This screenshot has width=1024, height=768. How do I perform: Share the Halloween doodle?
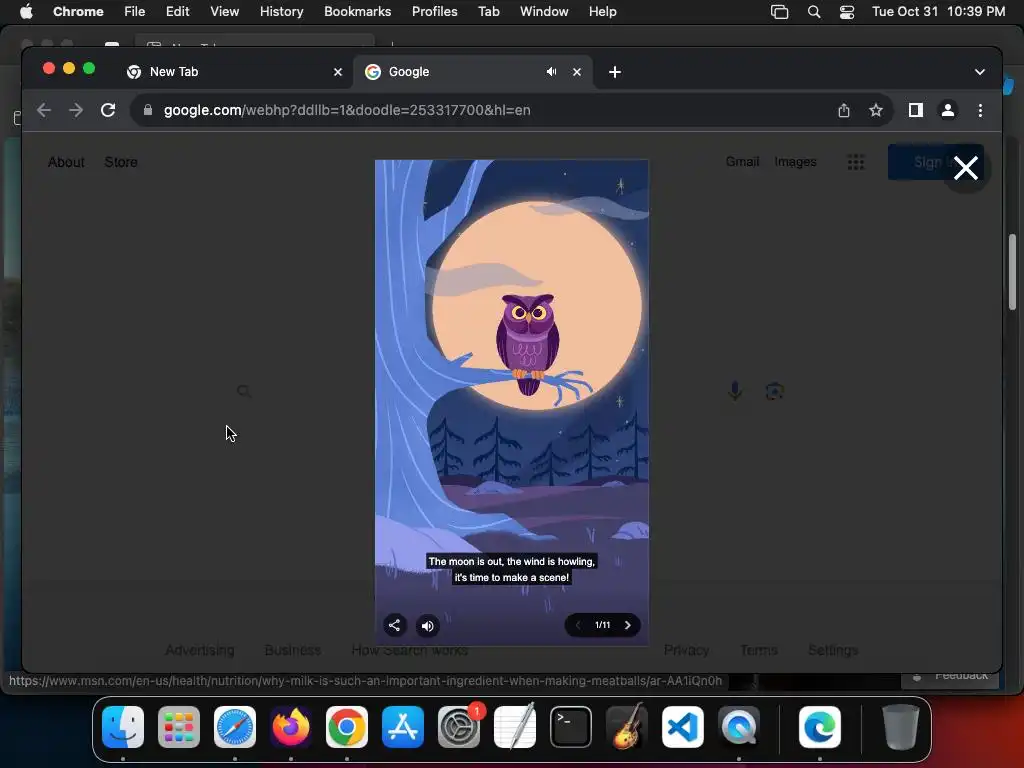pos(394,626)
